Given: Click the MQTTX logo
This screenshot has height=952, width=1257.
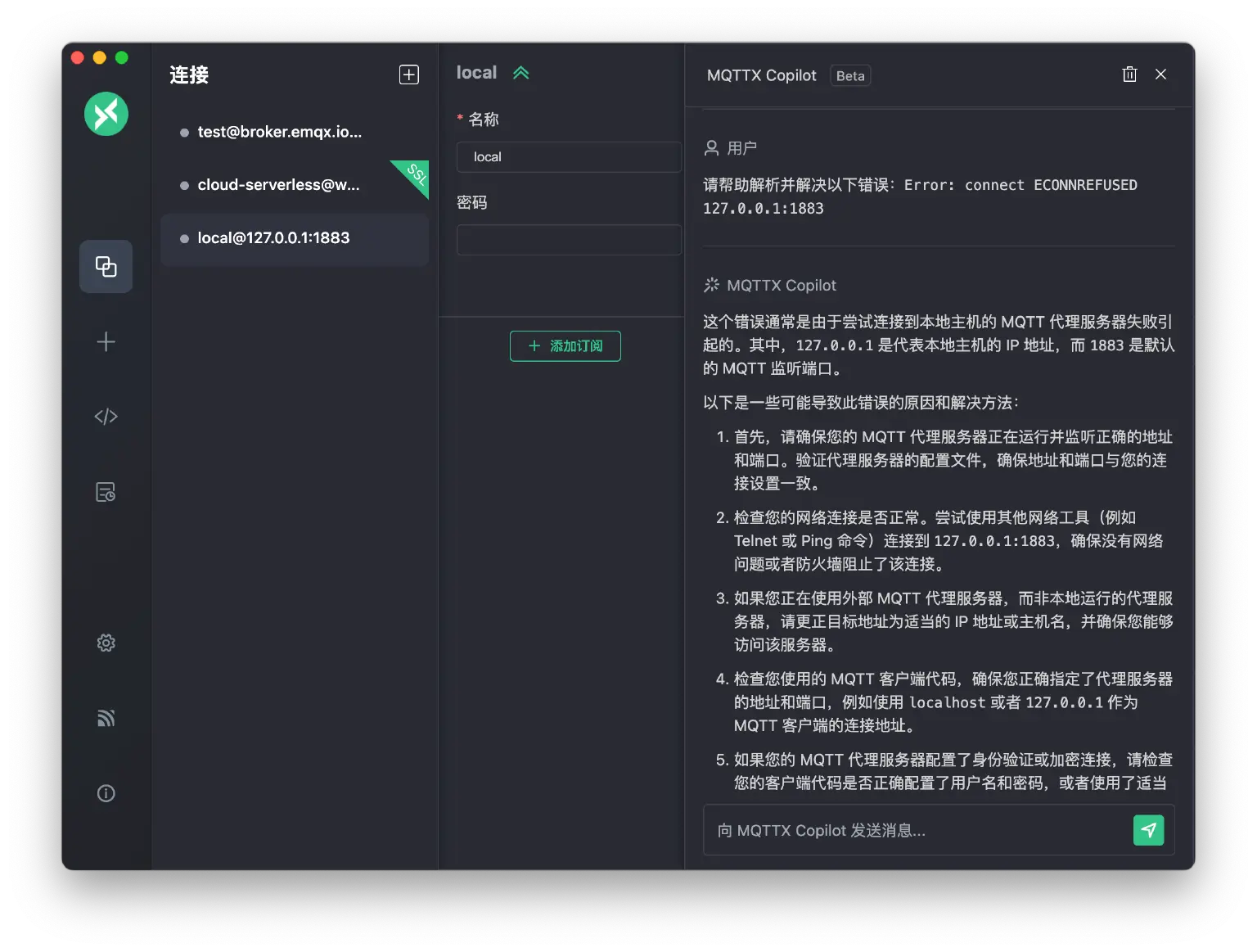Looking at the screenshot, I should 106,114.
